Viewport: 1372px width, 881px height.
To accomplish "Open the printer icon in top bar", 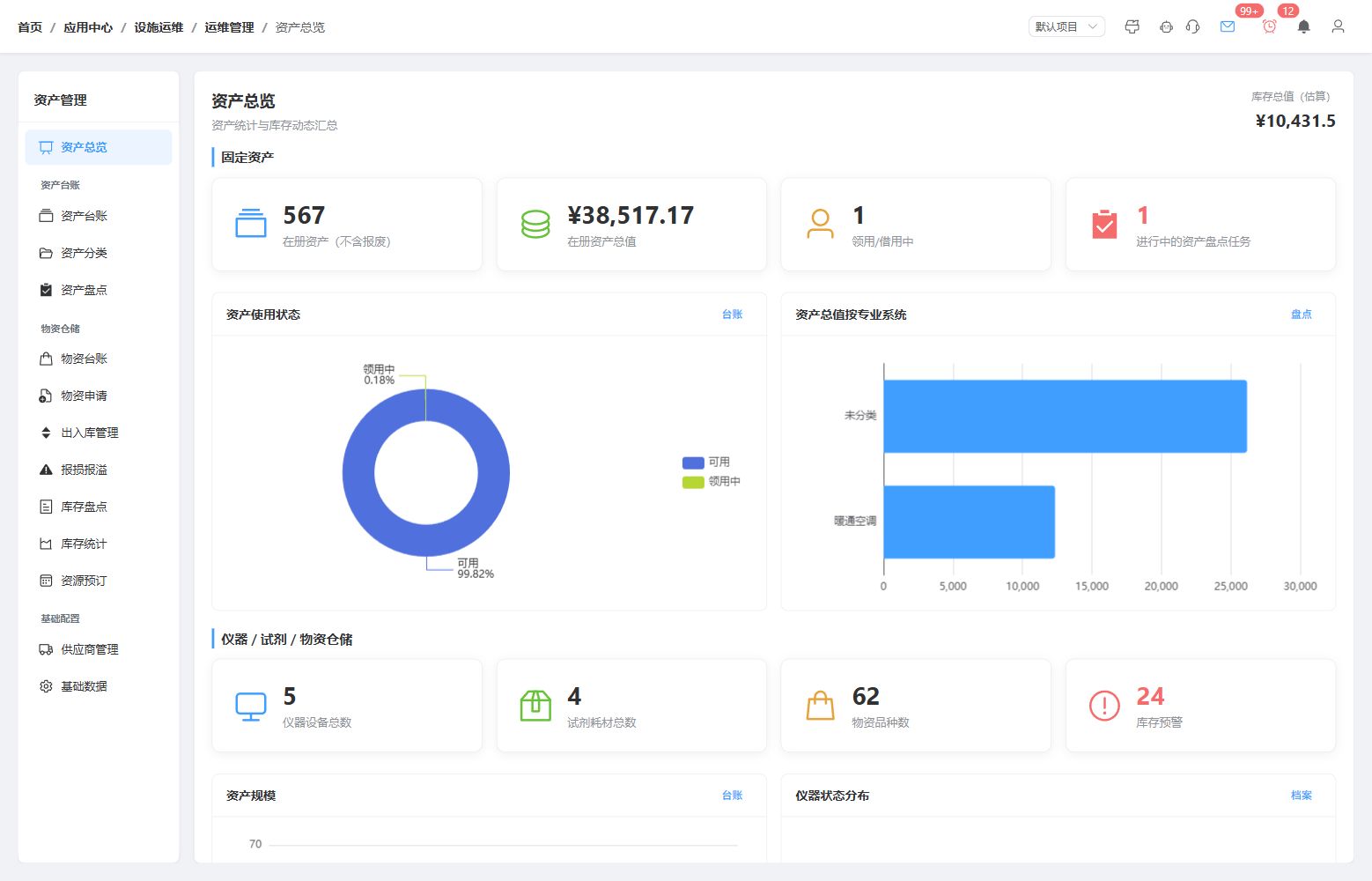I will (x=1132, y=26).
